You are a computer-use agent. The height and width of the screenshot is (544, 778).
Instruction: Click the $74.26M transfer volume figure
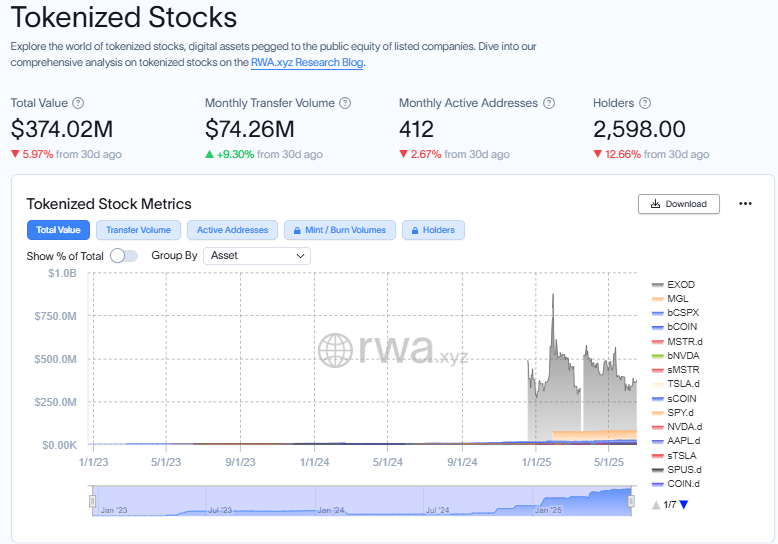(250, 129)
